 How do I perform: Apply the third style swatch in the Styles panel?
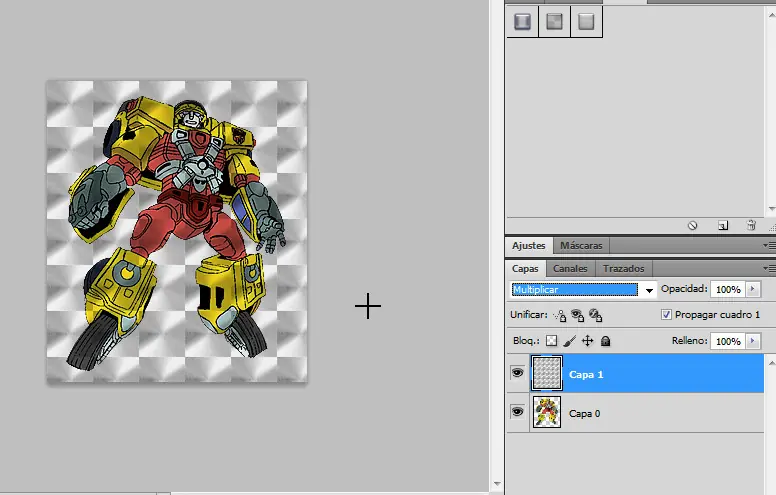586,21
